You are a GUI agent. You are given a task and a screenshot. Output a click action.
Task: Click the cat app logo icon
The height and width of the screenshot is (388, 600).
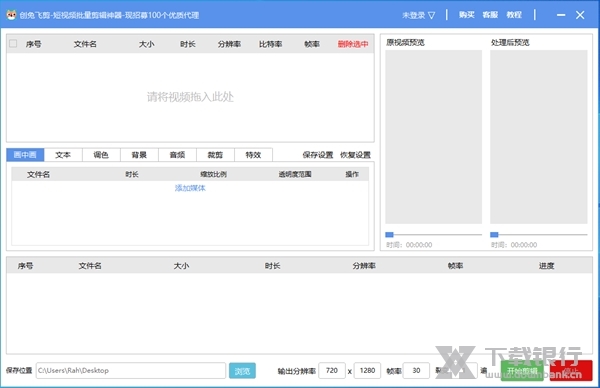(x=11, y=15)
